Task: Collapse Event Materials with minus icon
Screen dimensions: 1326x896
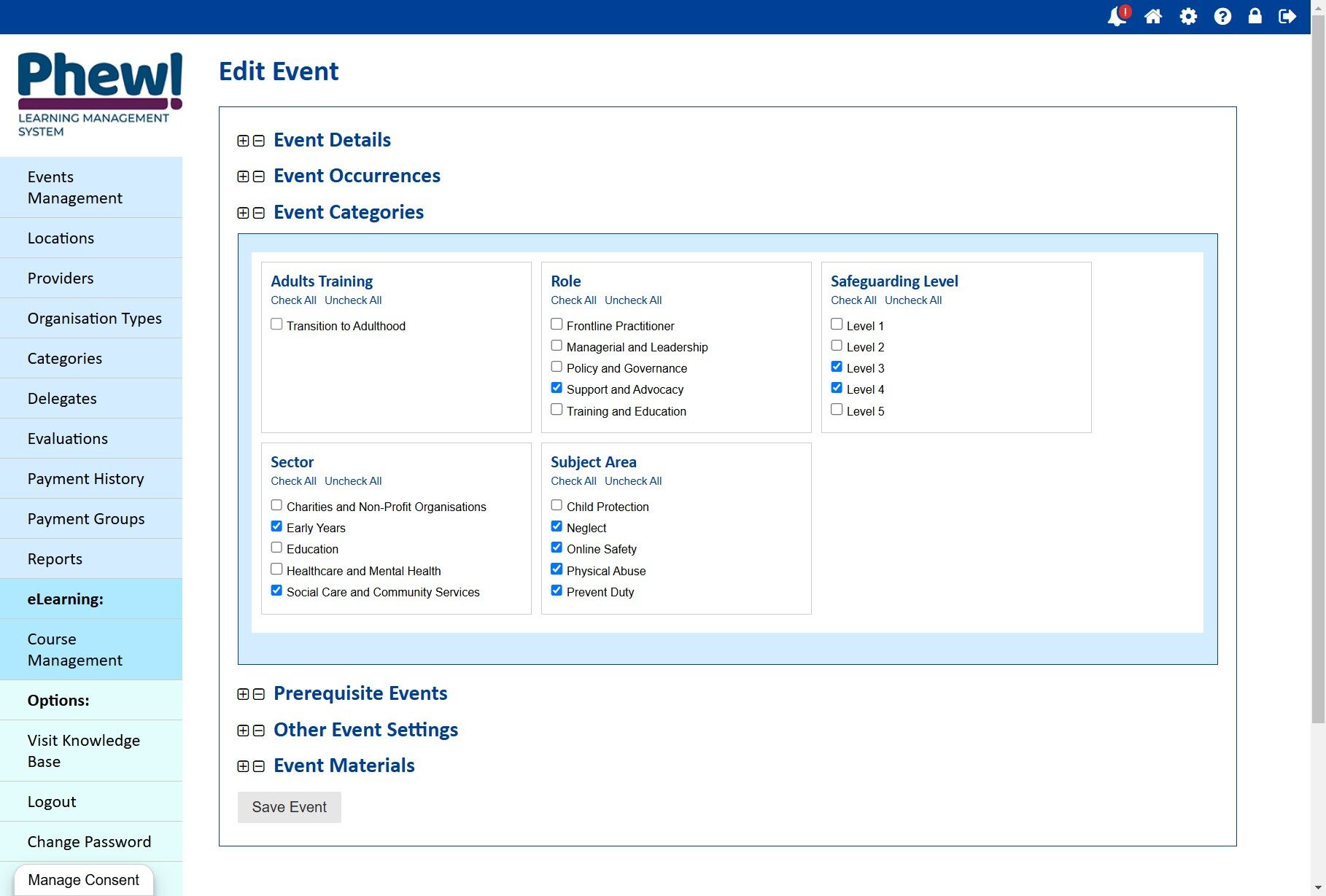Action: point(258,766)
